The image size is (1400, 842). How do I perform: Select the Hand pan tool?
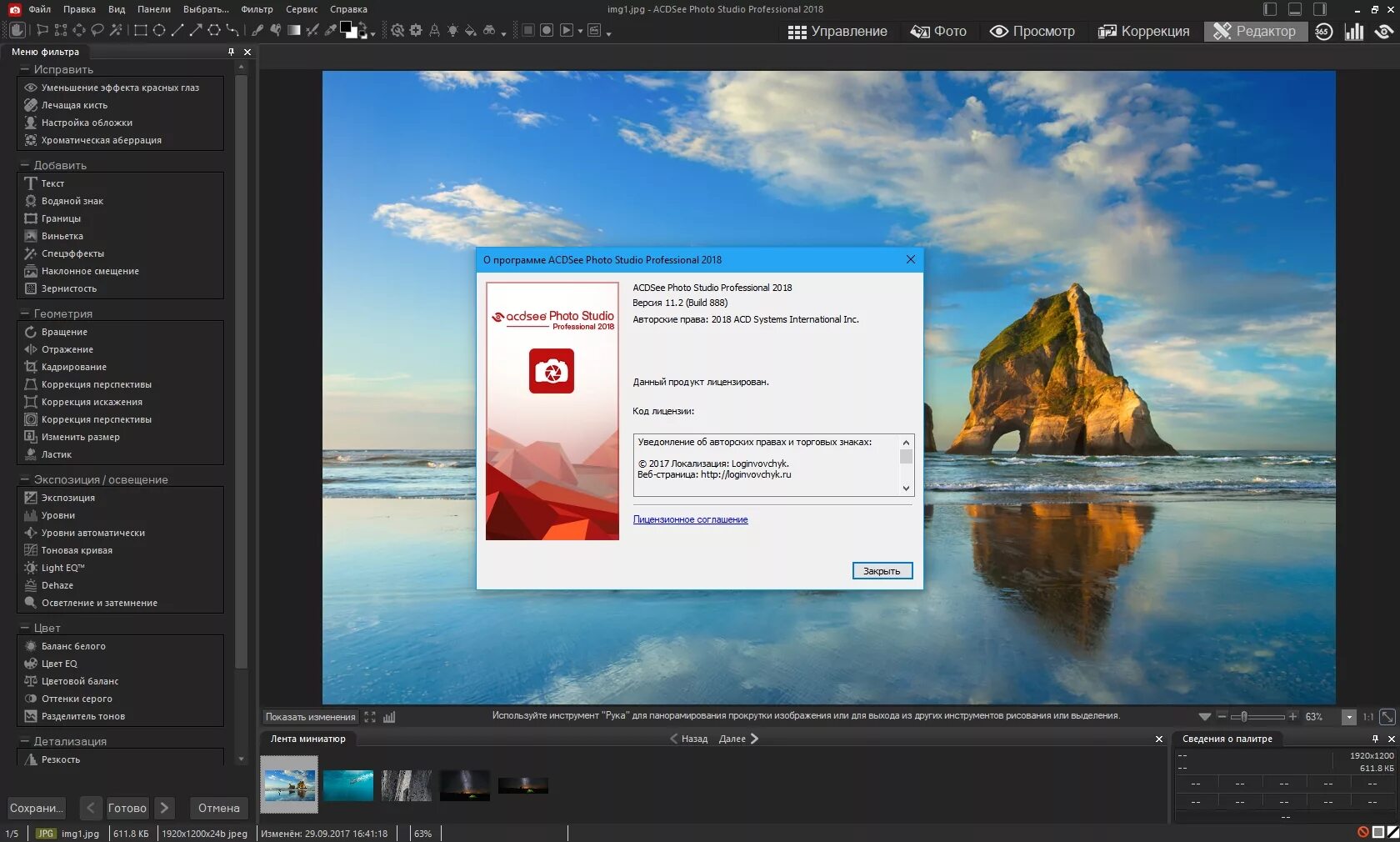[17, 30]
